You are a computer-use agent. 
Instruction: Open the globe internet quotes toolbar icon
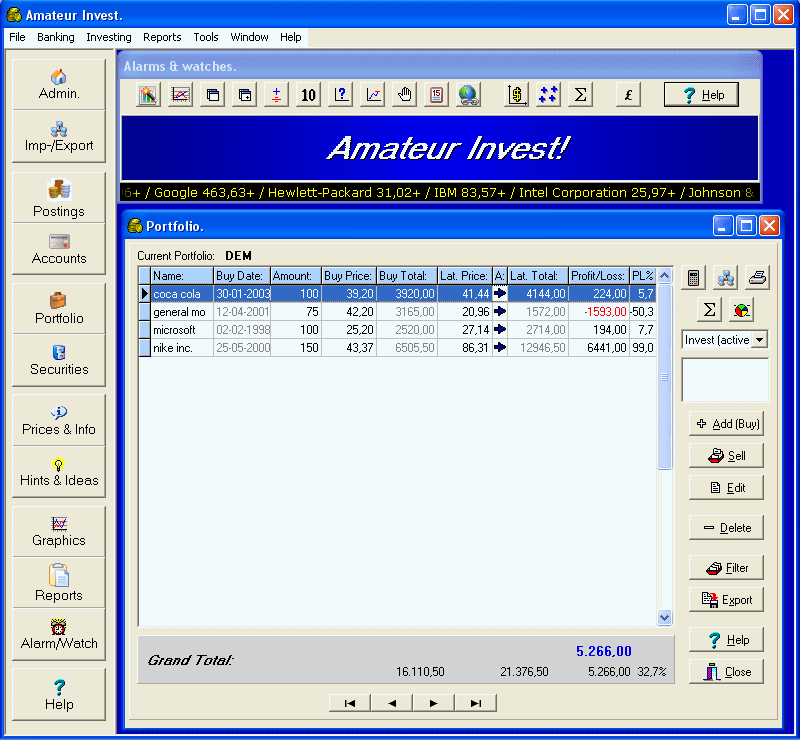[469, 93]
